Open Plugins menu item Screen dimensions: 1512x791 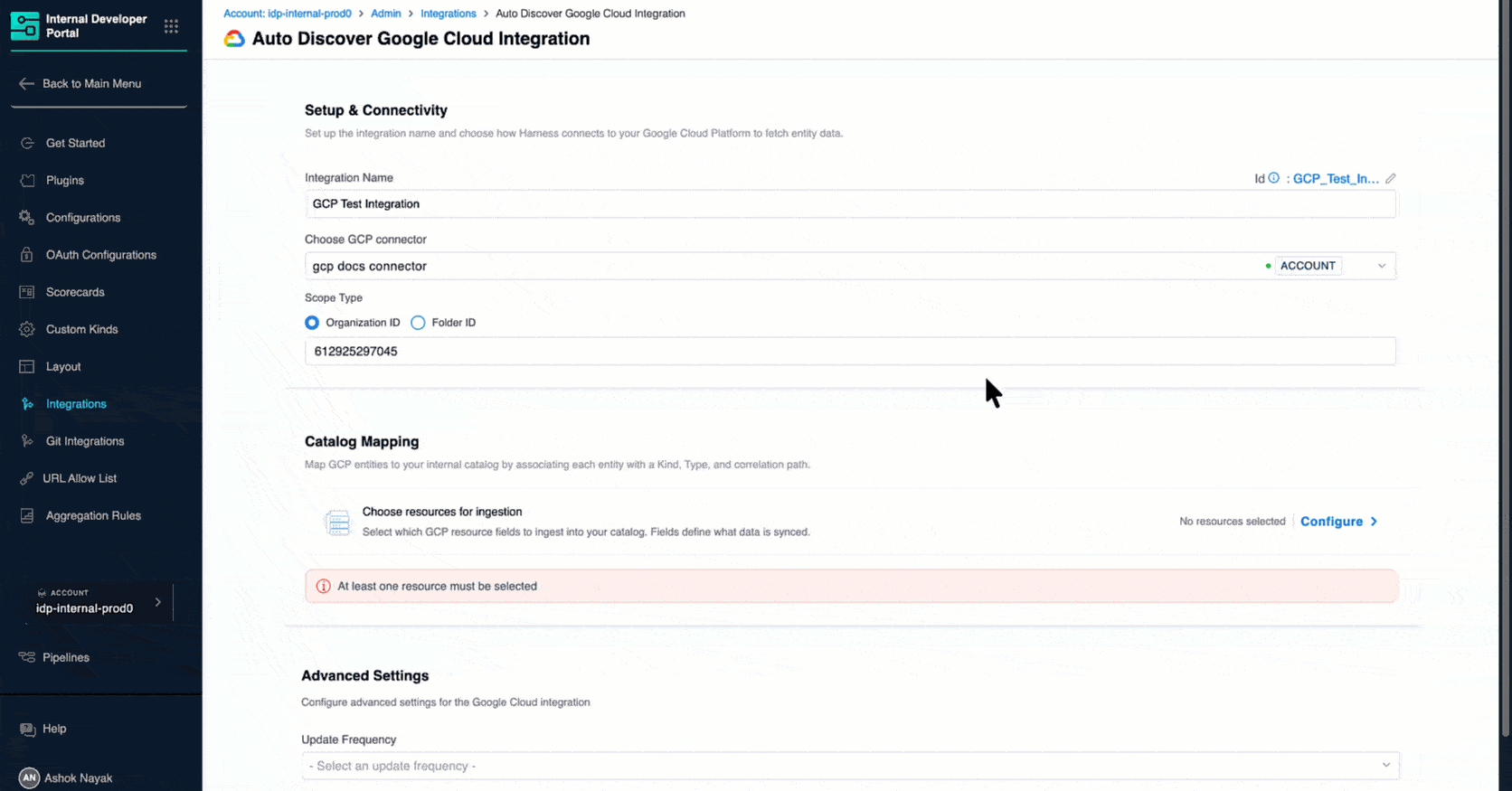click(x=65, y=180)
